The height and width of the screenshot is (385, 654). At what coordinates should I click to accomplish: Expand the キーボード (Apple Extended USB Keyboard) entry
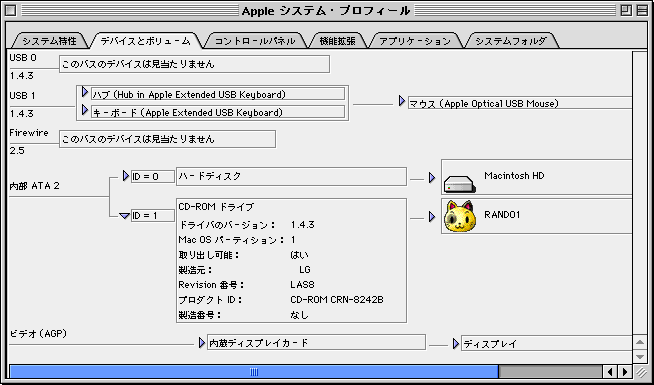click(85, 110)
